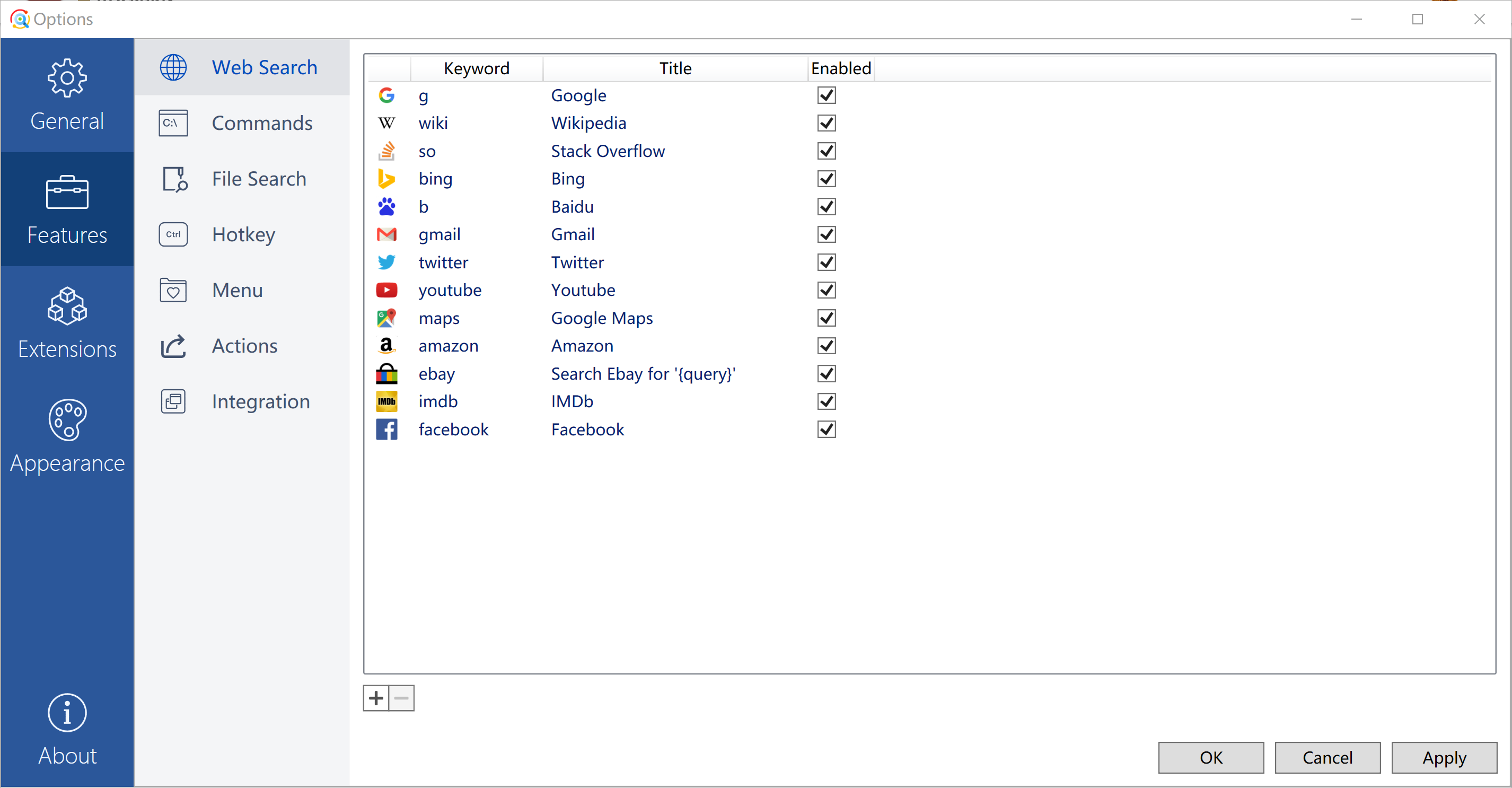Select the "Search Ebay for '{query}'" title
This screenshot has height=788, width=1512.
(643, 374)
